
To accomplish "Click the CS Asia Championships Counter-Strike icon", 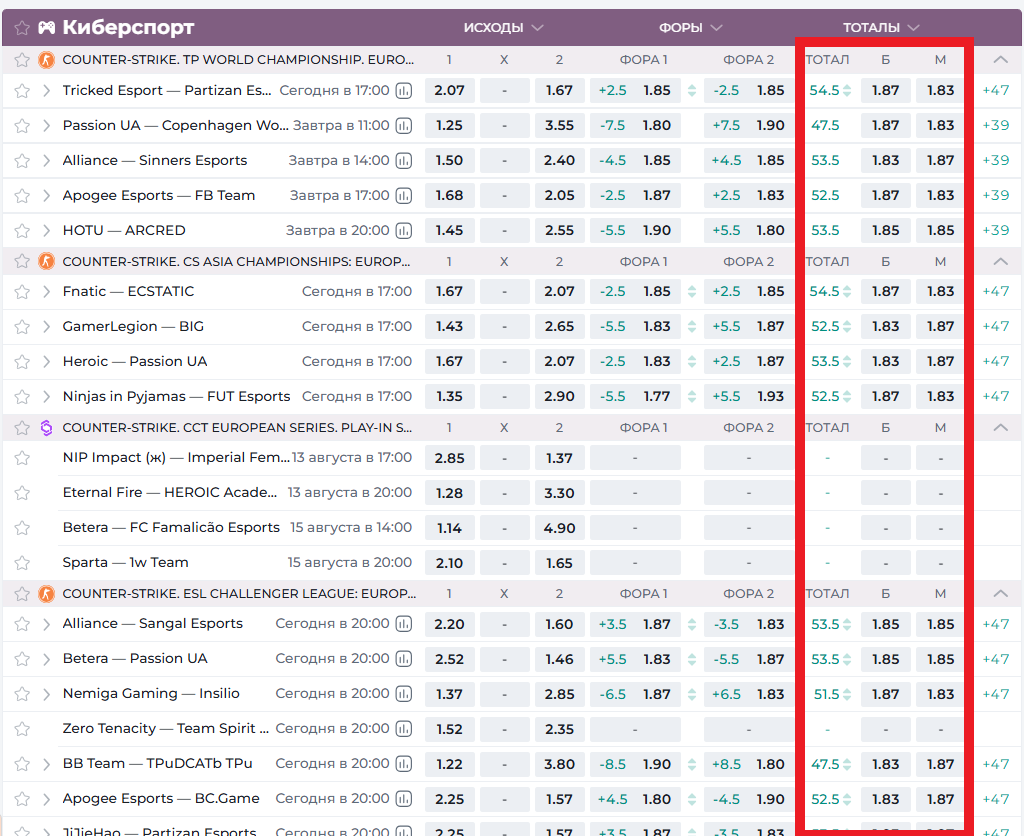I will click(x=46, y=261).
